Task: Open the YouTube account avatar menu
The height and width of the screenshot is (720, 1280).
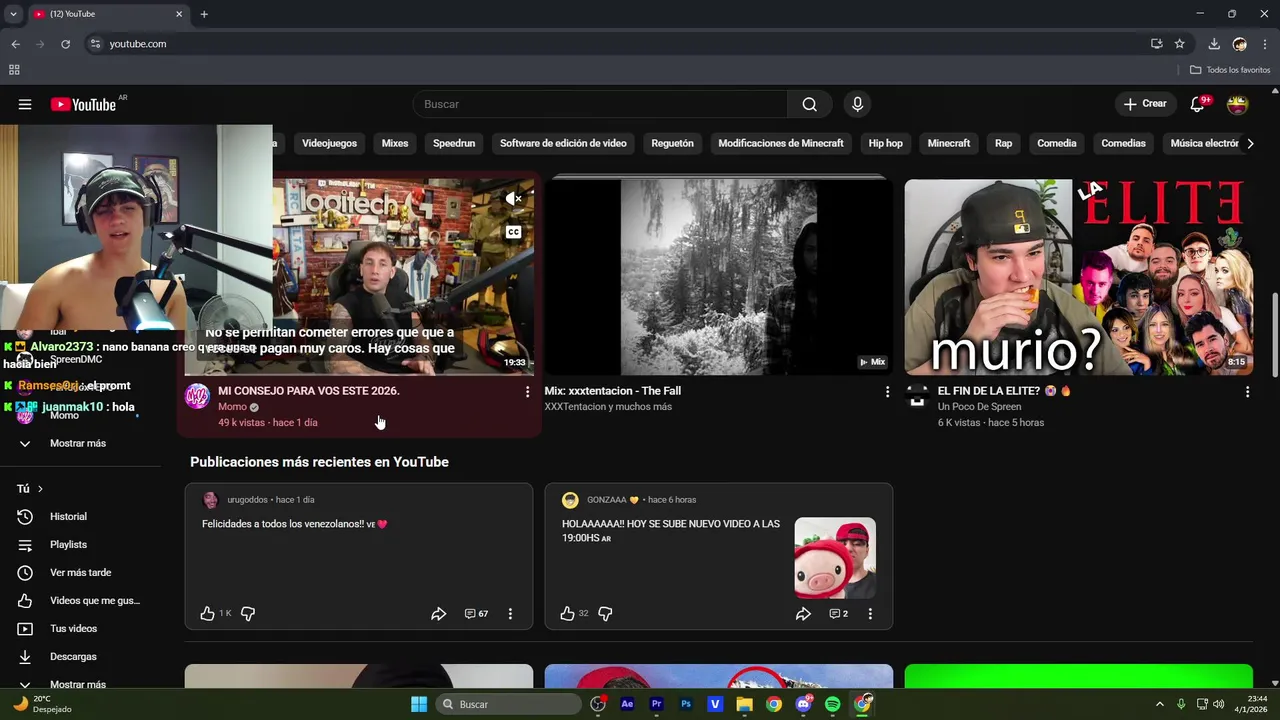Action: 1238,104
